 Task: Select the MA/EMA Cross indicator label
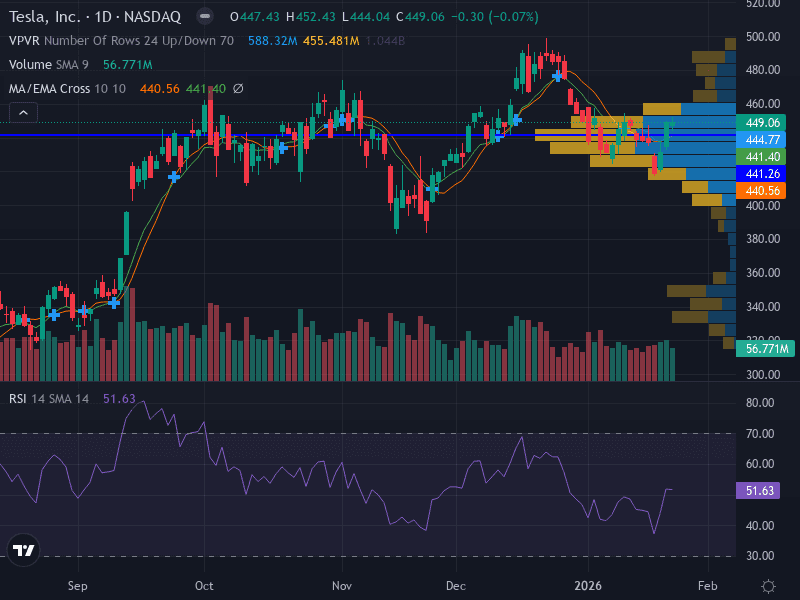tap(67, 89)
